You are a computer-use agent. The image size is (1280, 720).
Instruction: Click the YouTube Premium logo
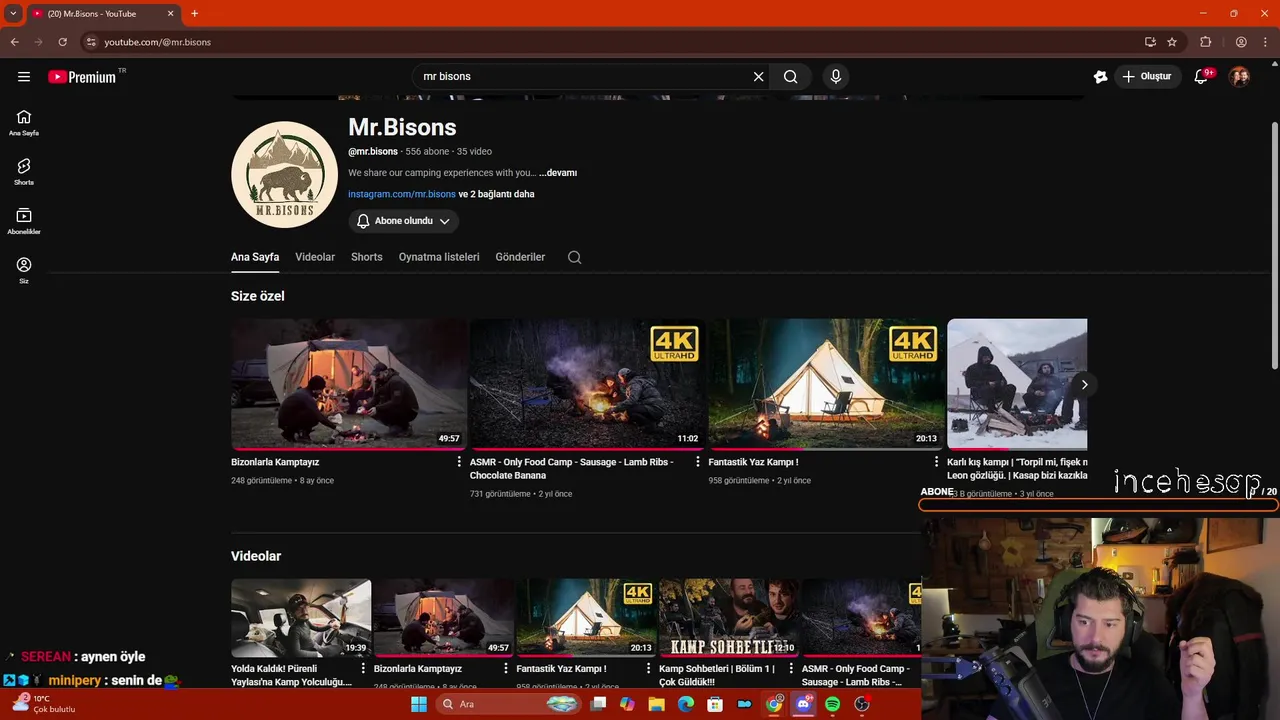tap(82, 77)
